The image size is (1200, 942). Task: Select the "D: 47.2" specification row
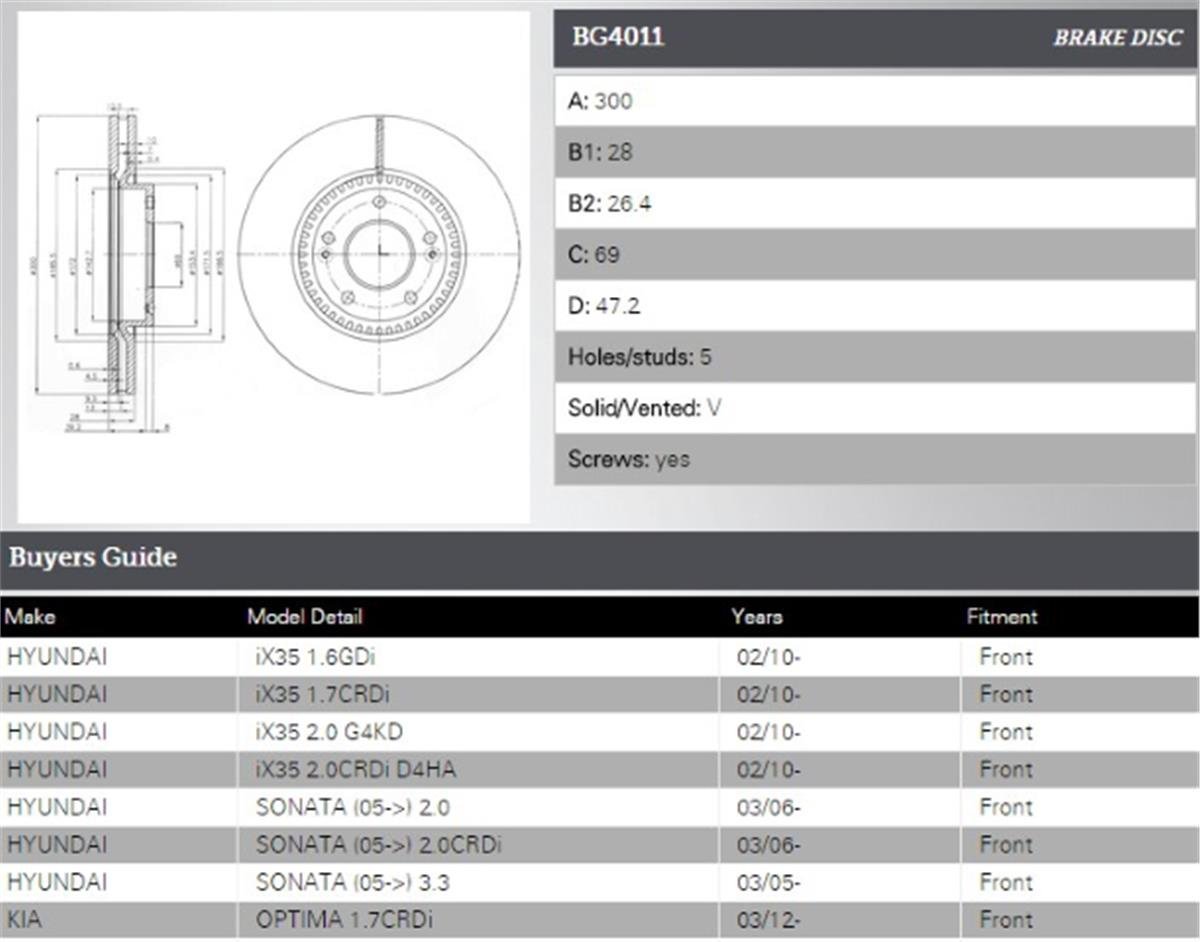tap(875, 306)
